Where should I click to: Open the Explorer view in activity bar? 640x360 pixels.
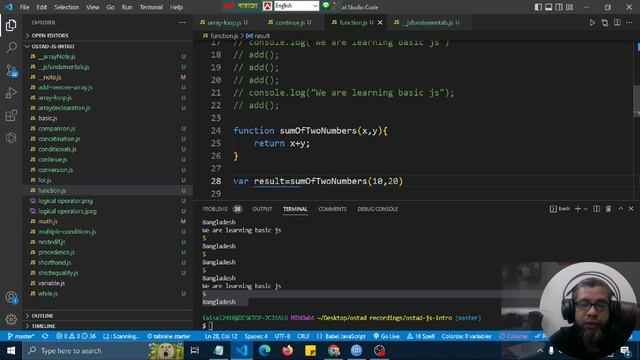(x=11, y=25)
